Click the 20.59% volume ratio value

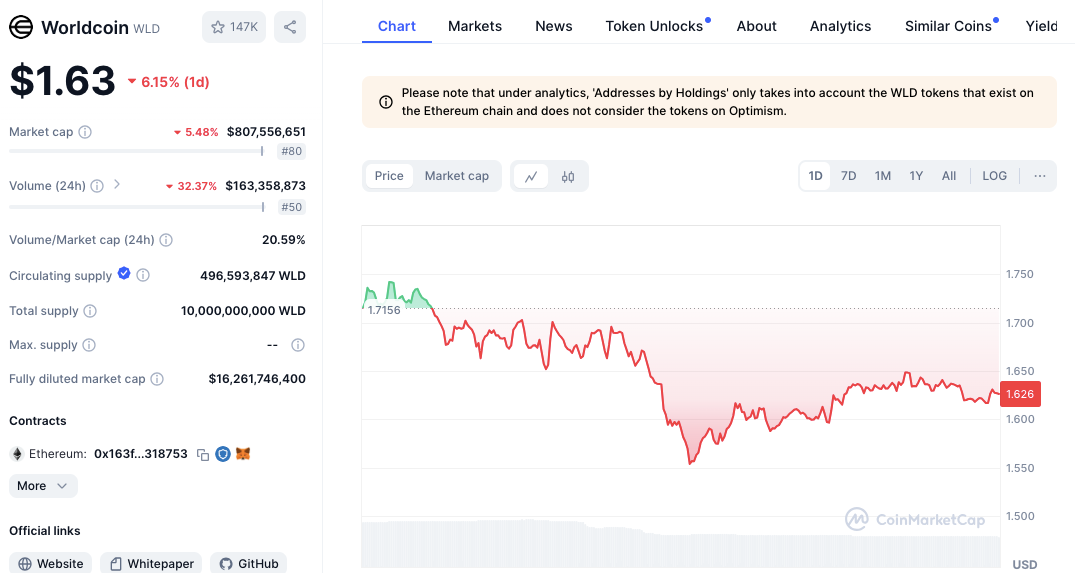coord(284,240)
